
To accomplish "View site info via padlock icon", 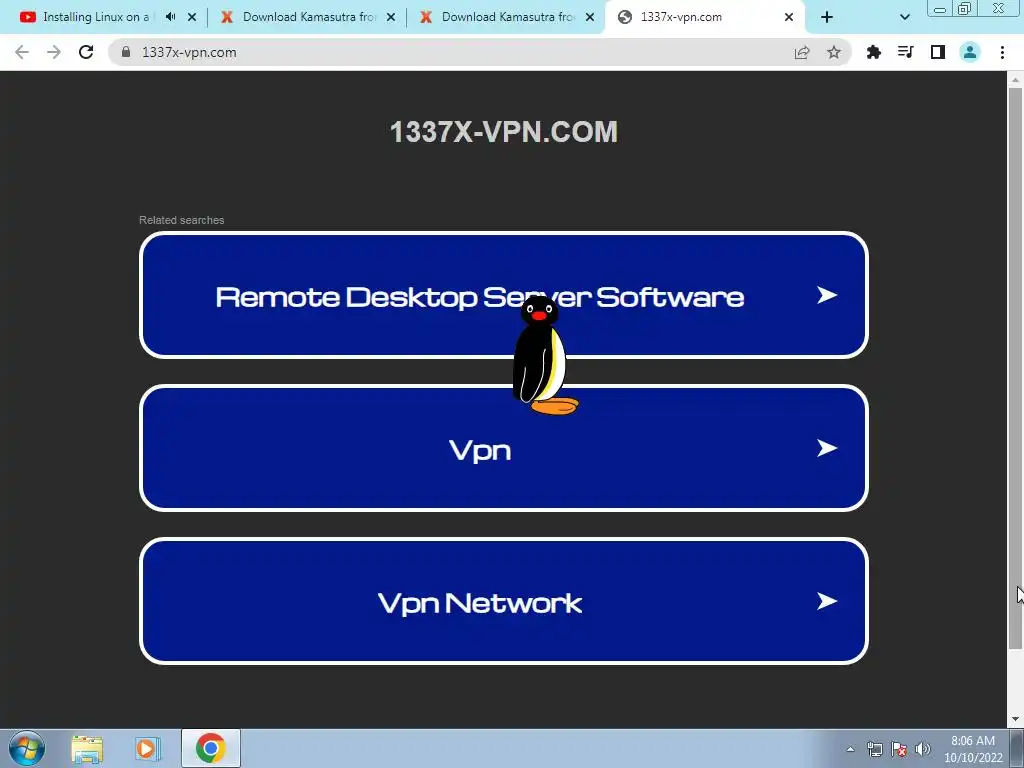I will tap(126, 52).
